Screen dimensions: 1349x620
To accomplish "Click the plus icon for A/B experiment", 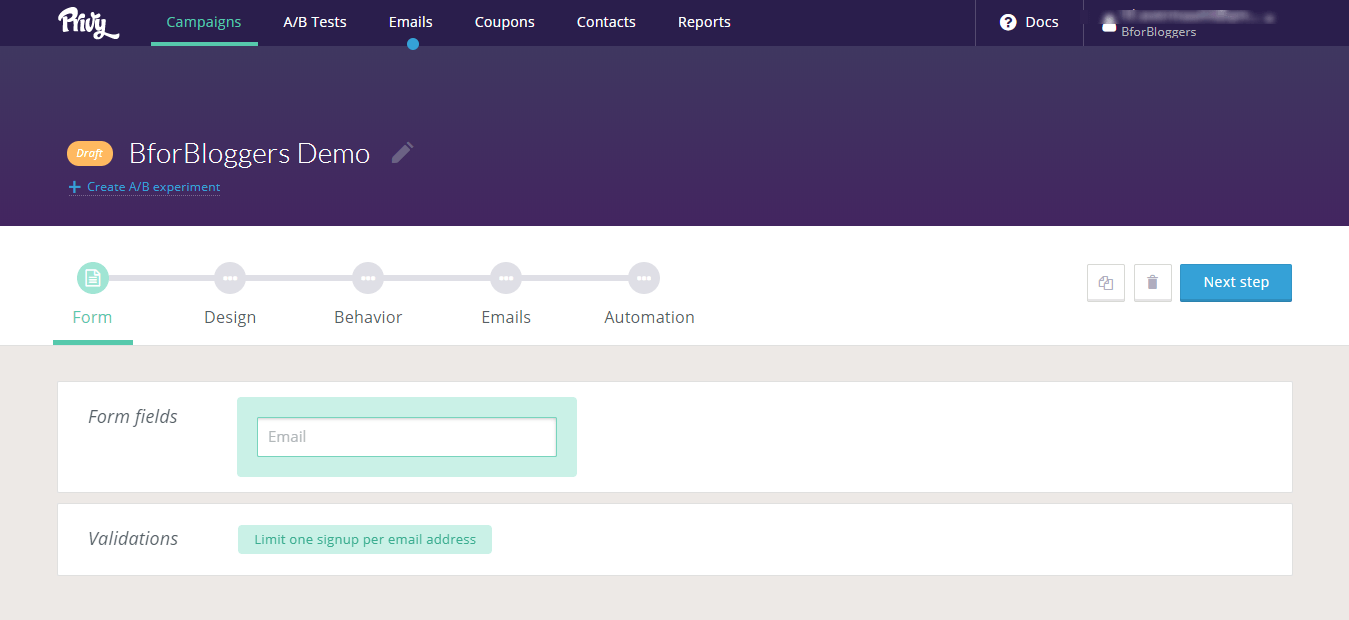I will (x=74, y=187).
